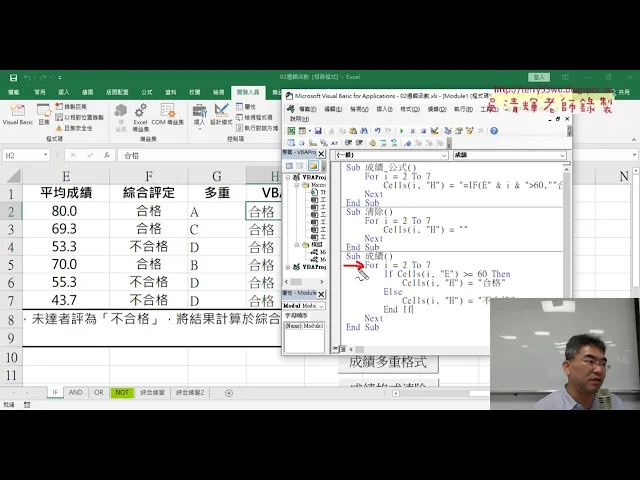
Task: Click the select-all corner of worksheet
Action: (x=11, y=176)
